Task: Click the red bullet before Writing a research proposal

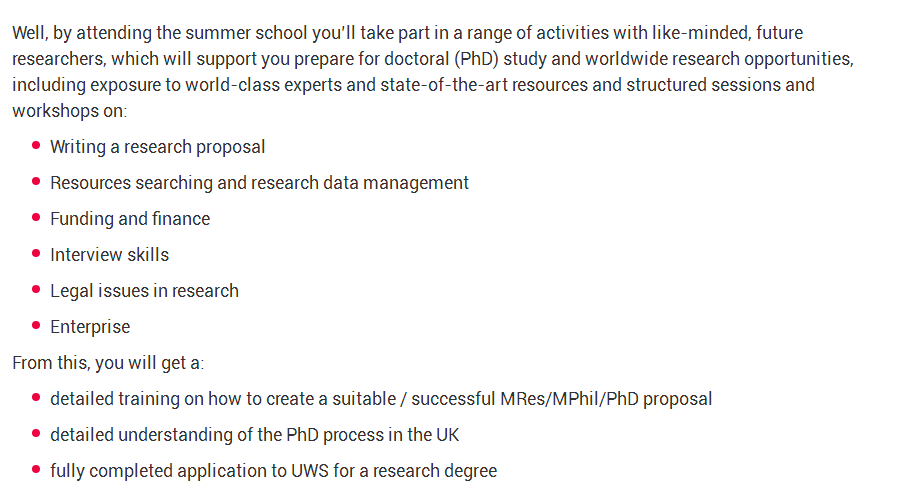Action: (36, 146)
